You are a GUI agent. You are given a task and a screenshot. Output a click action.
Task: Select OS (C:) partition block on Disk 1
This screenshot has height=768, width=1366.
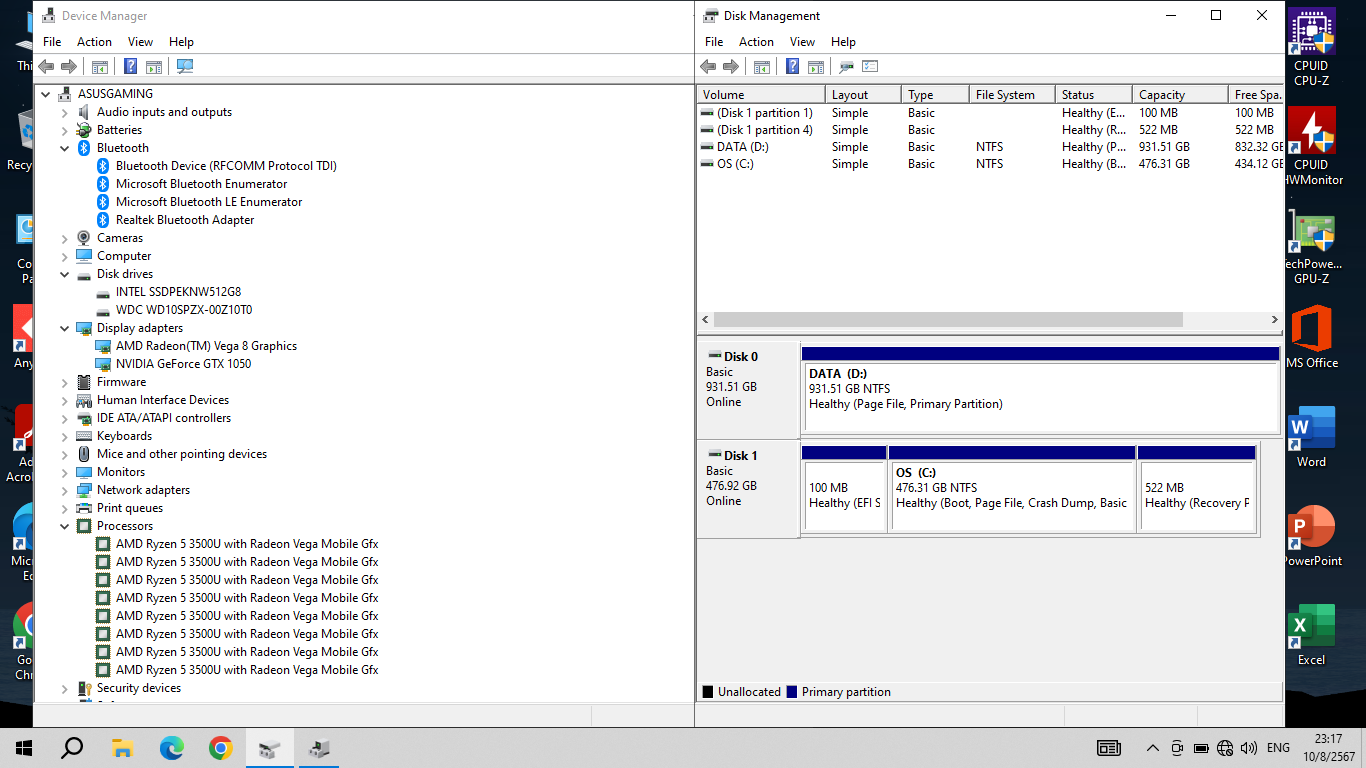coord(1012,489)
